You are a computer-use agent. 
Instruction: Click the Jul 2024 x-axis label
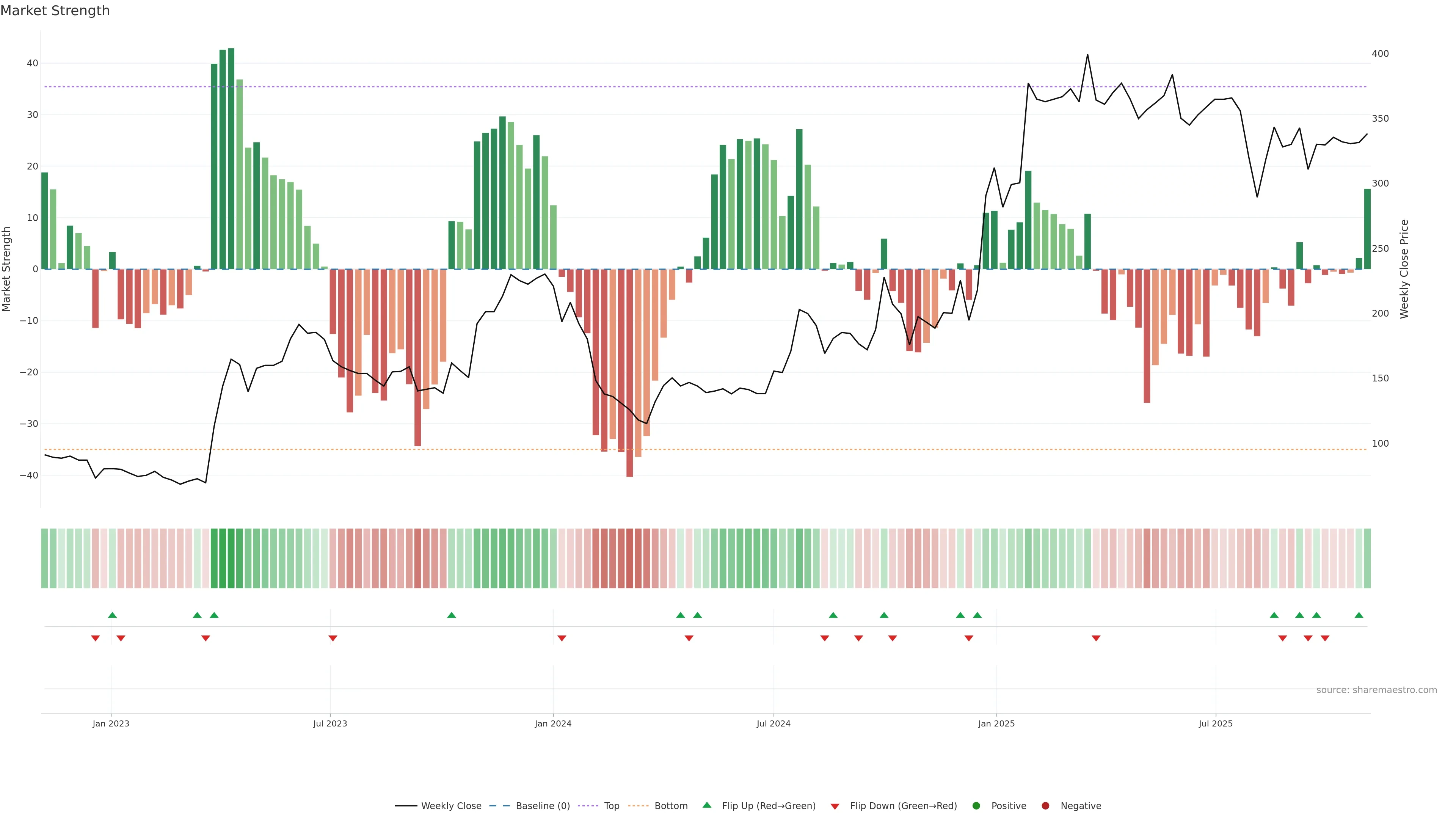[x=773, y=723]
